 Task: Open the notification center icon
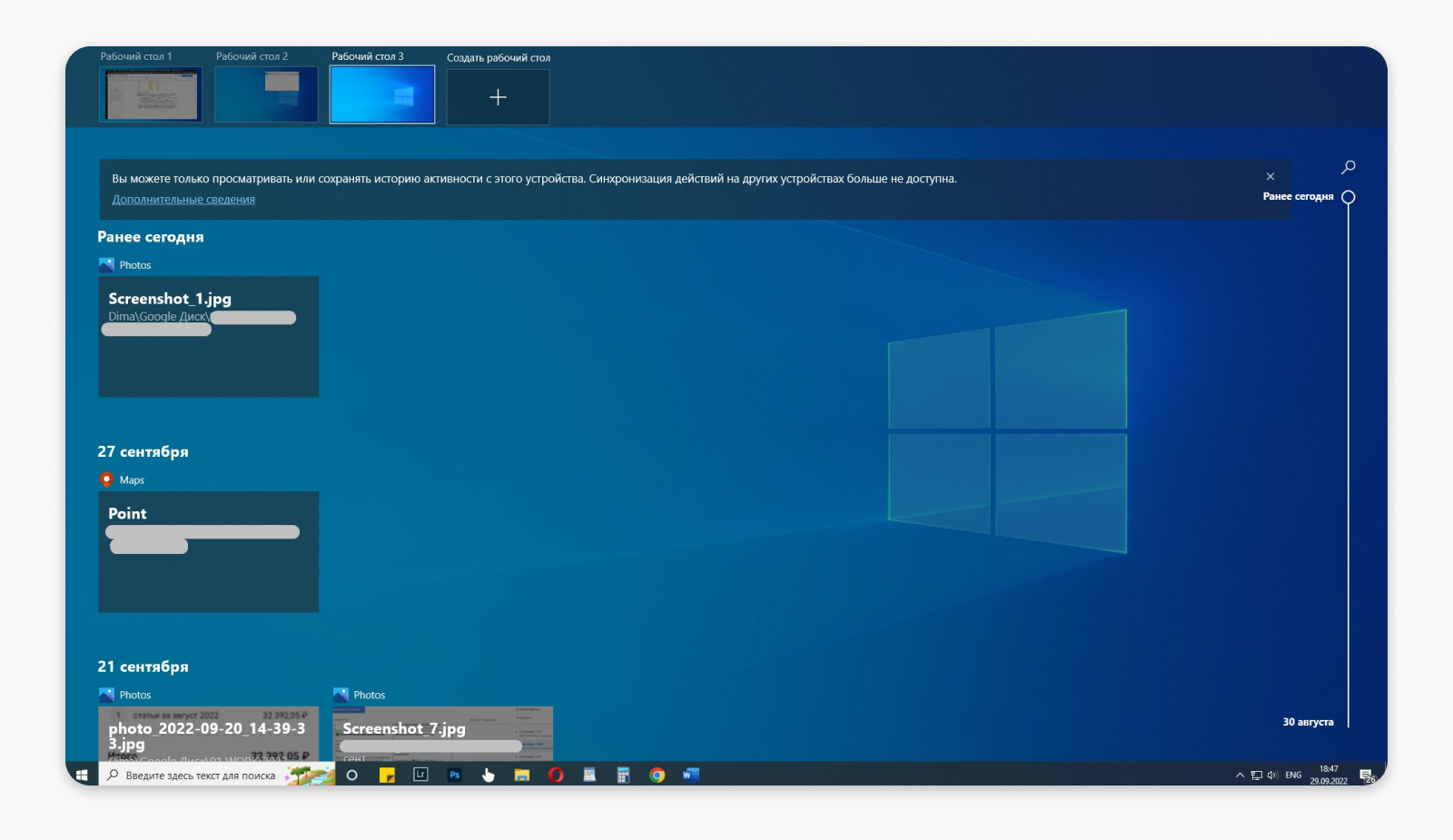[x=1367, y=776]
